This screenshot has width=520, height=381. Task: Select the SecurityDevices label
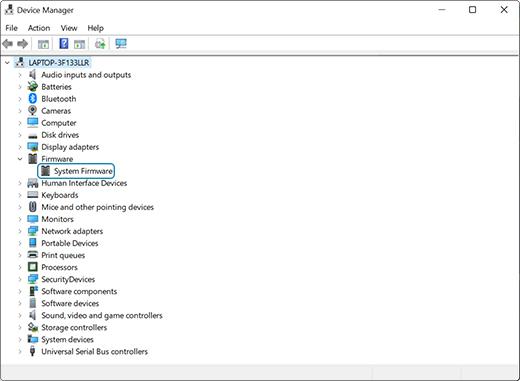click(x=68, y=279)
